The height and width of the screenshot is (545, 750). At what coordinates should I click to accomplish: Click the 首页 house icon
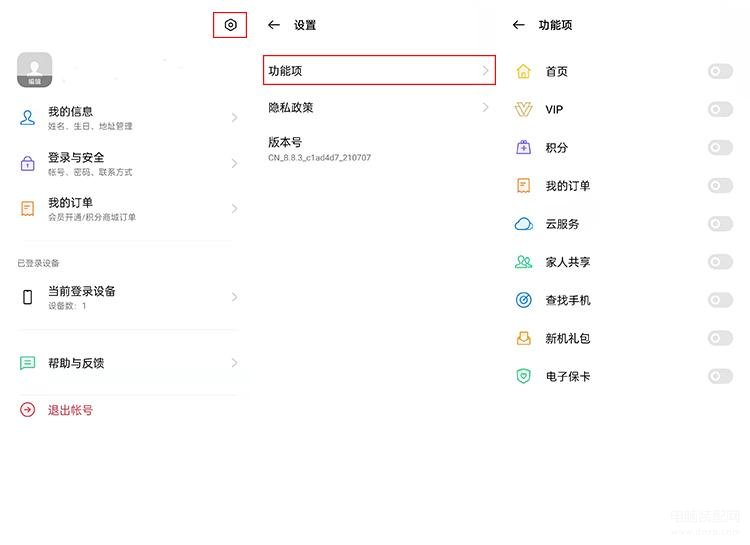pyautogui.click(x=524, y=71)
